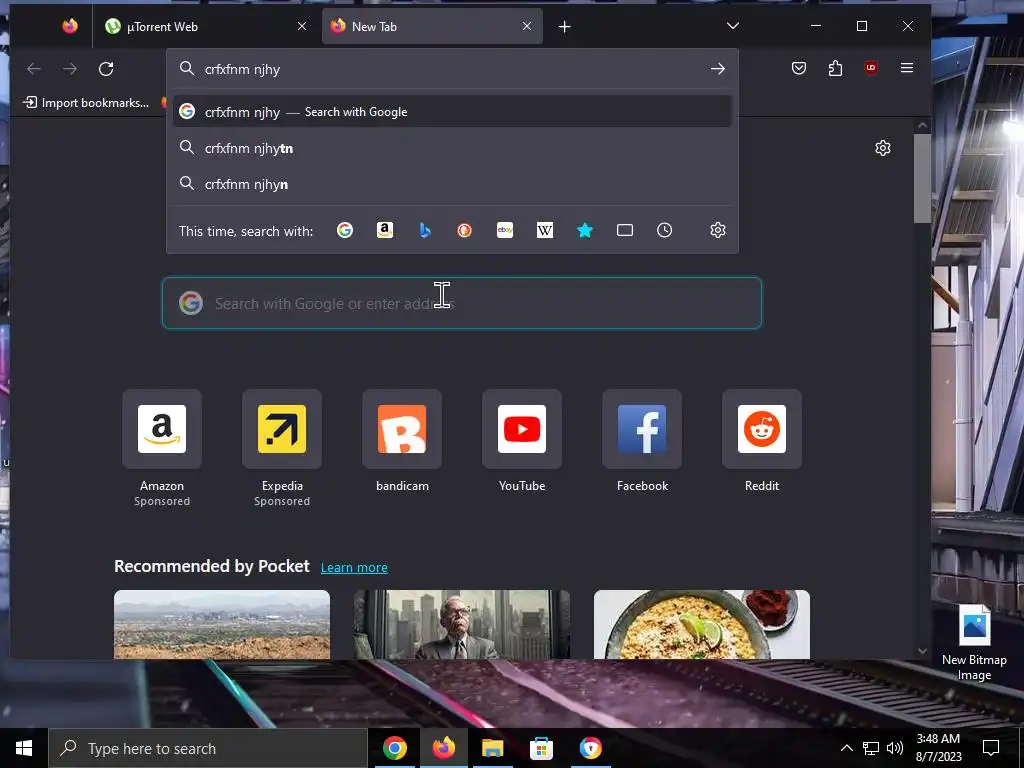Close the µTorrent Web tab
The image size is (1024, 768).
(302, 26)
